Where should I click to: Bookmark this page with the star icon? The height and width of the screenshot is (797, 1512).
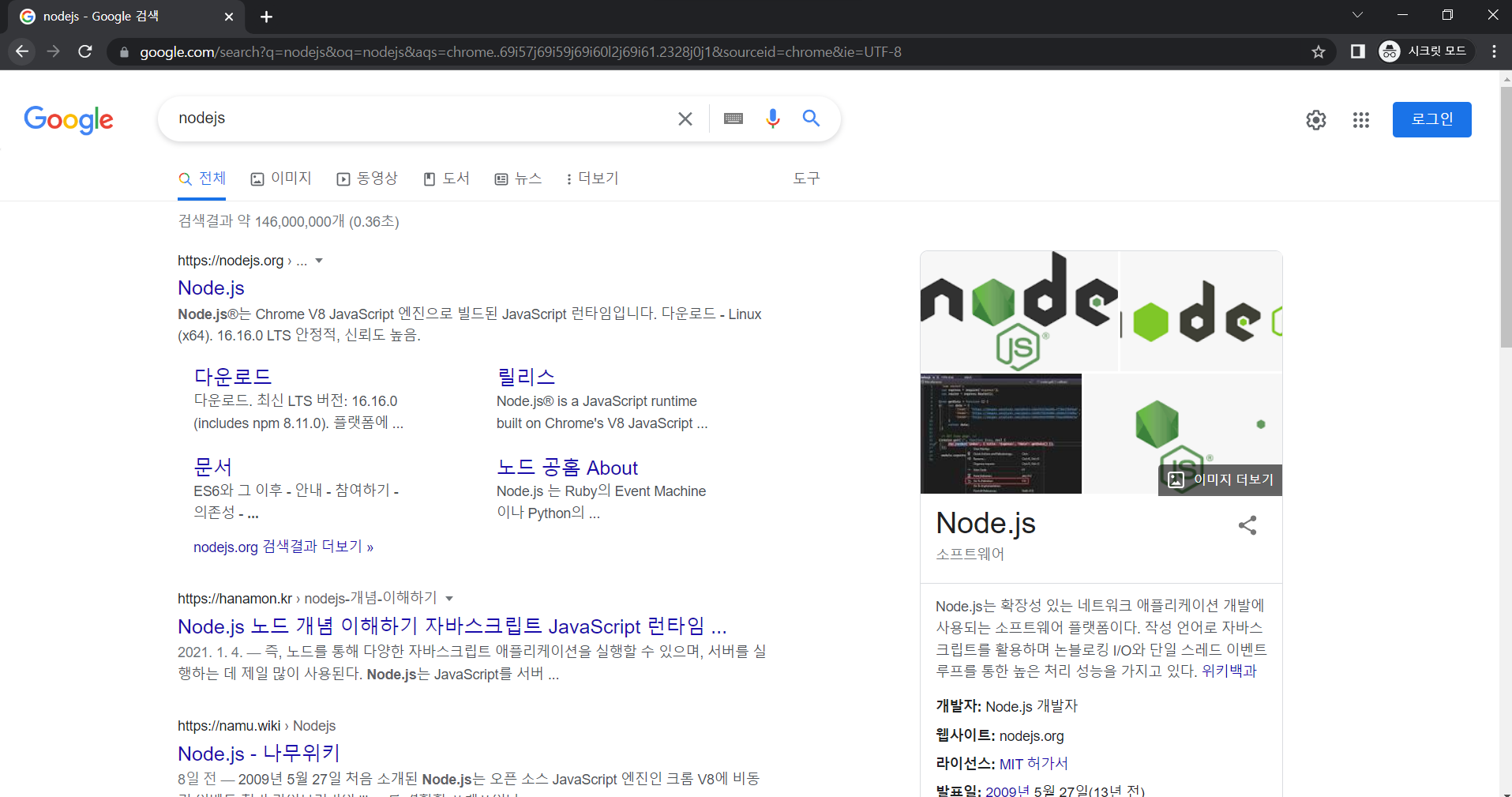click(1318, 51)
